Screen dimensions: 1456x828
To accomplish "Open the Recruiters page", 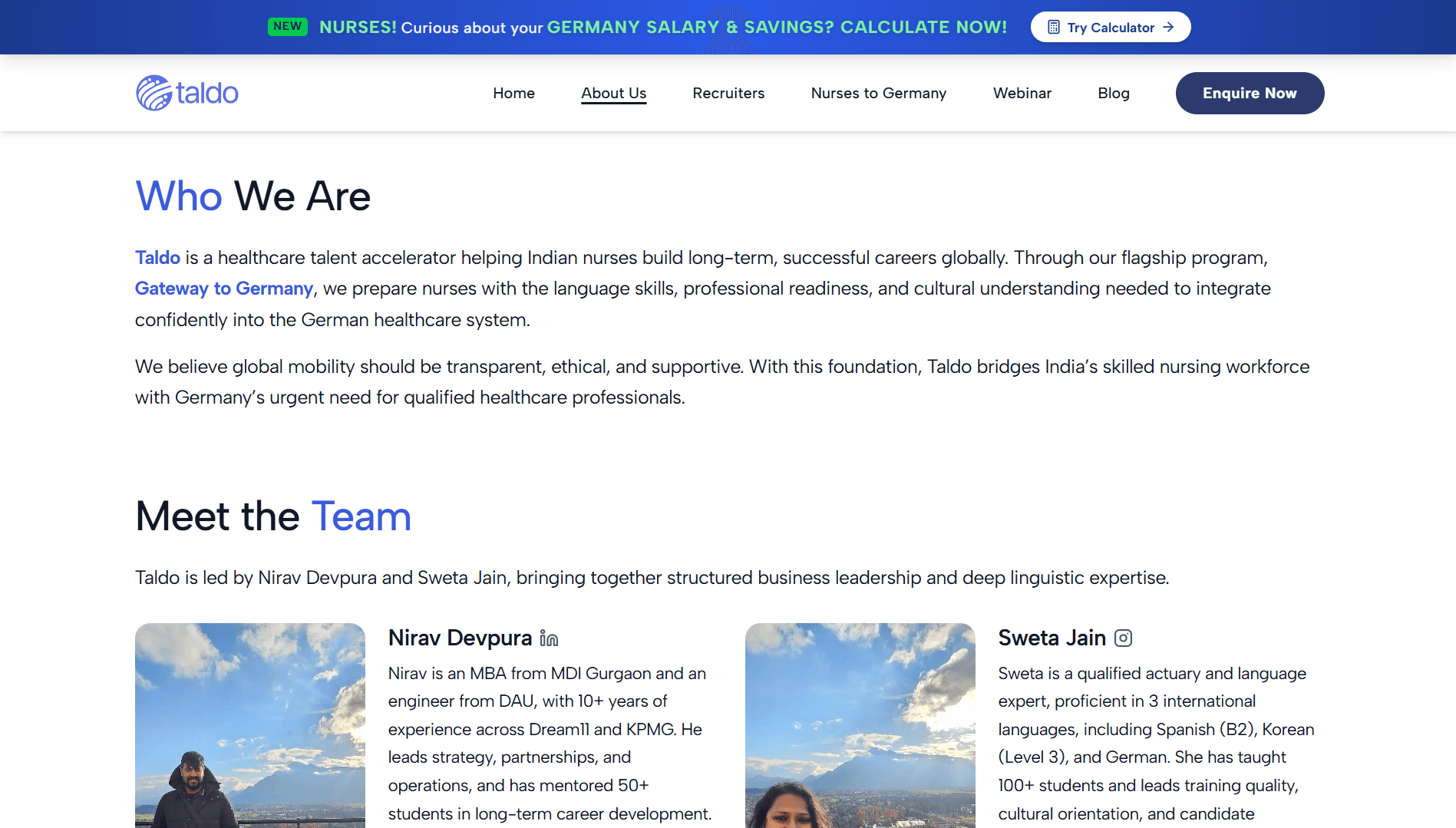I will coord(728,93).
